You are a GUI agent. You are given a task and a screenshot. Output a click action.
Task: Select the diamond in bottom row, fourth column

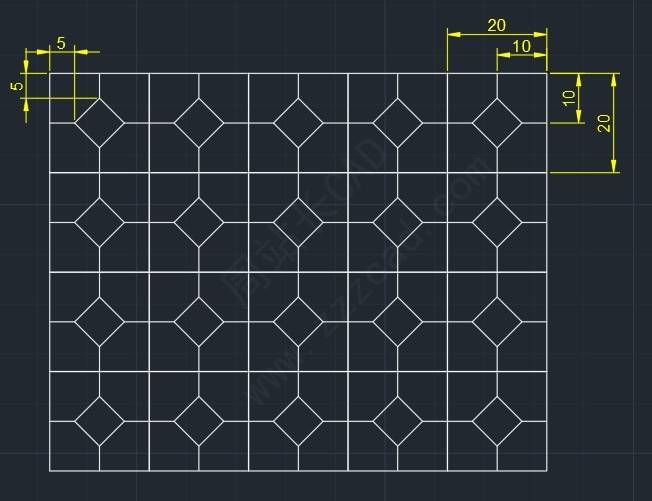(397, 420)
